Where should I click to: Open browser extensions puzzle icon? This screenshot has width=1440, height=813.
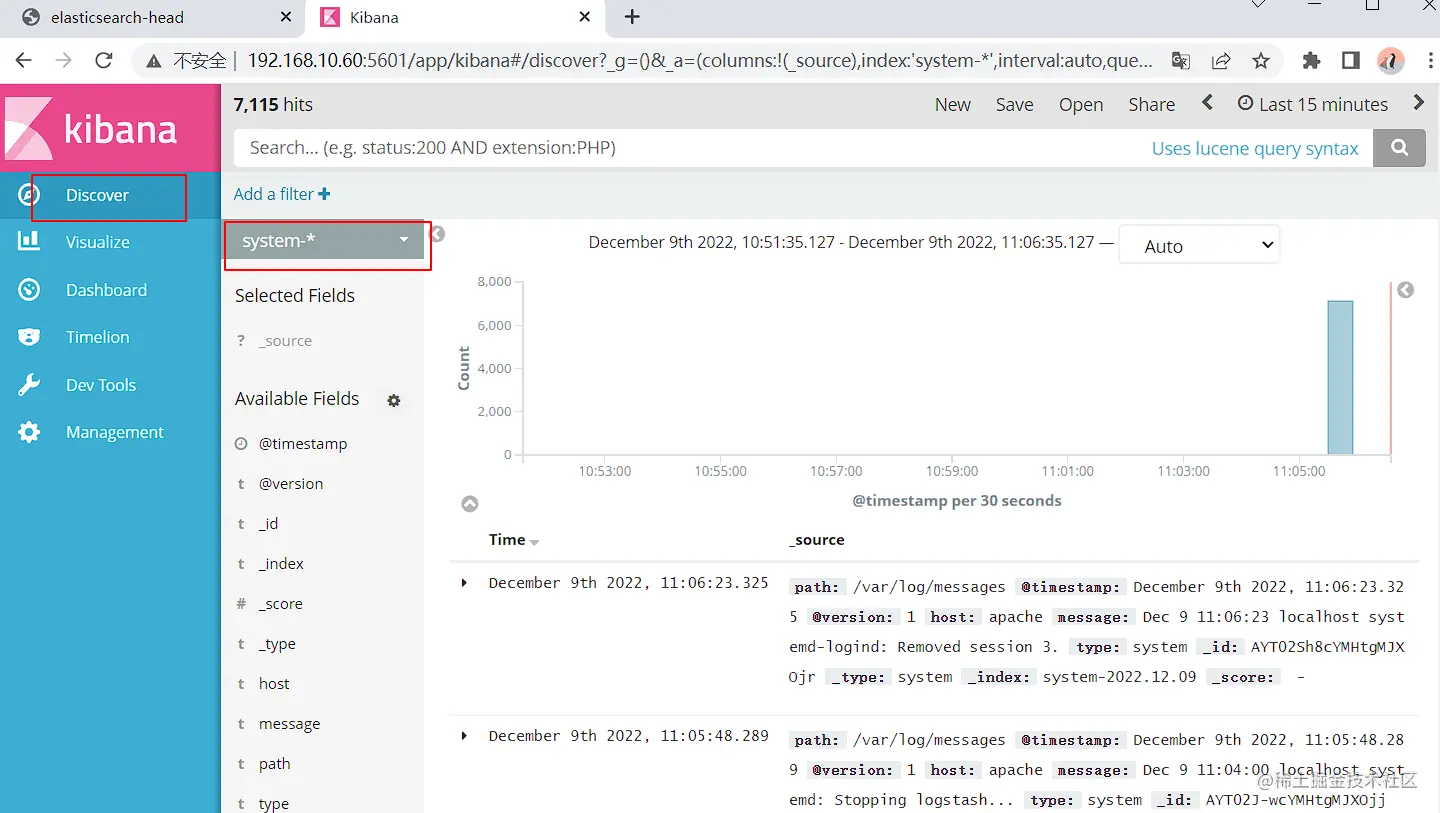tap(1311, 61)
